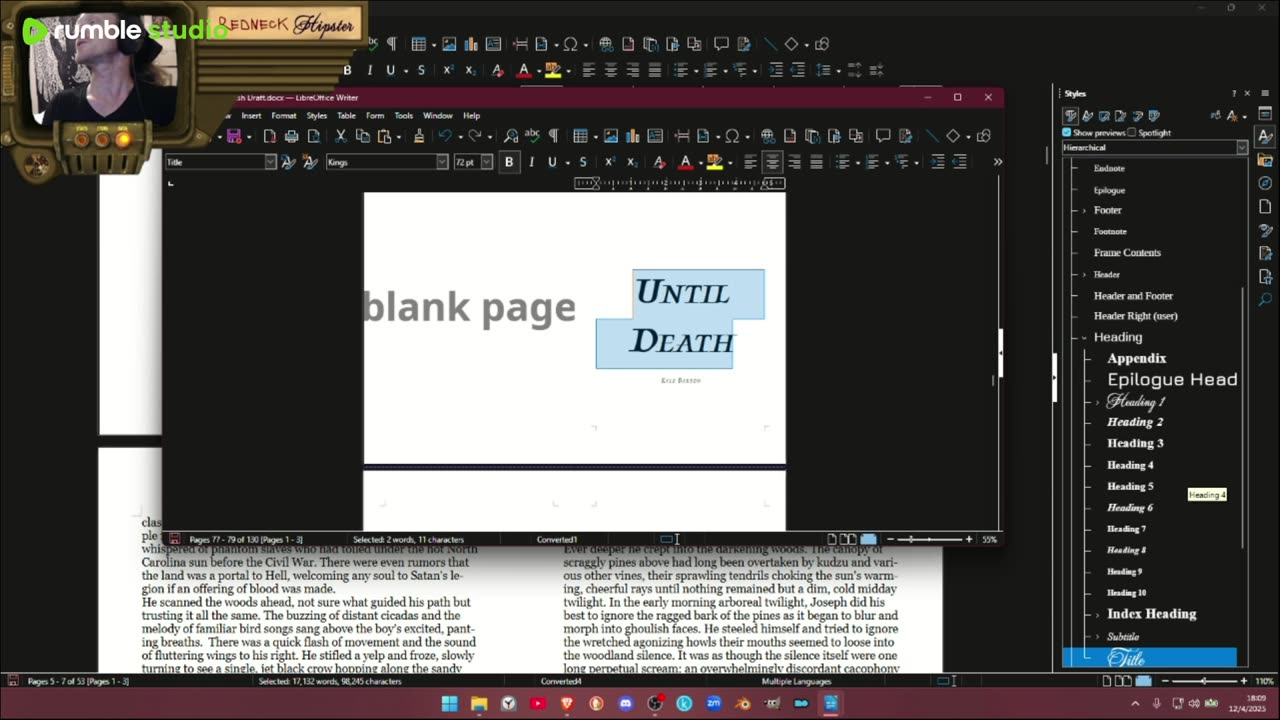This screenshot has width=1280, height=720.
Task: Open Styles menu in front Writer window
Action: 316,116
